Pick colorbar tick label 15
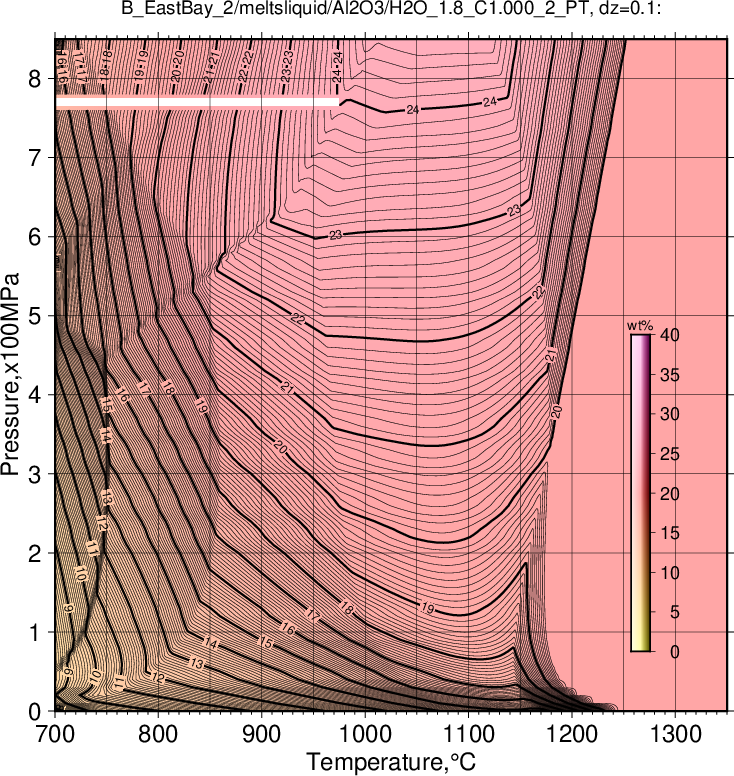Screen dimensions: 734x776 670,533
